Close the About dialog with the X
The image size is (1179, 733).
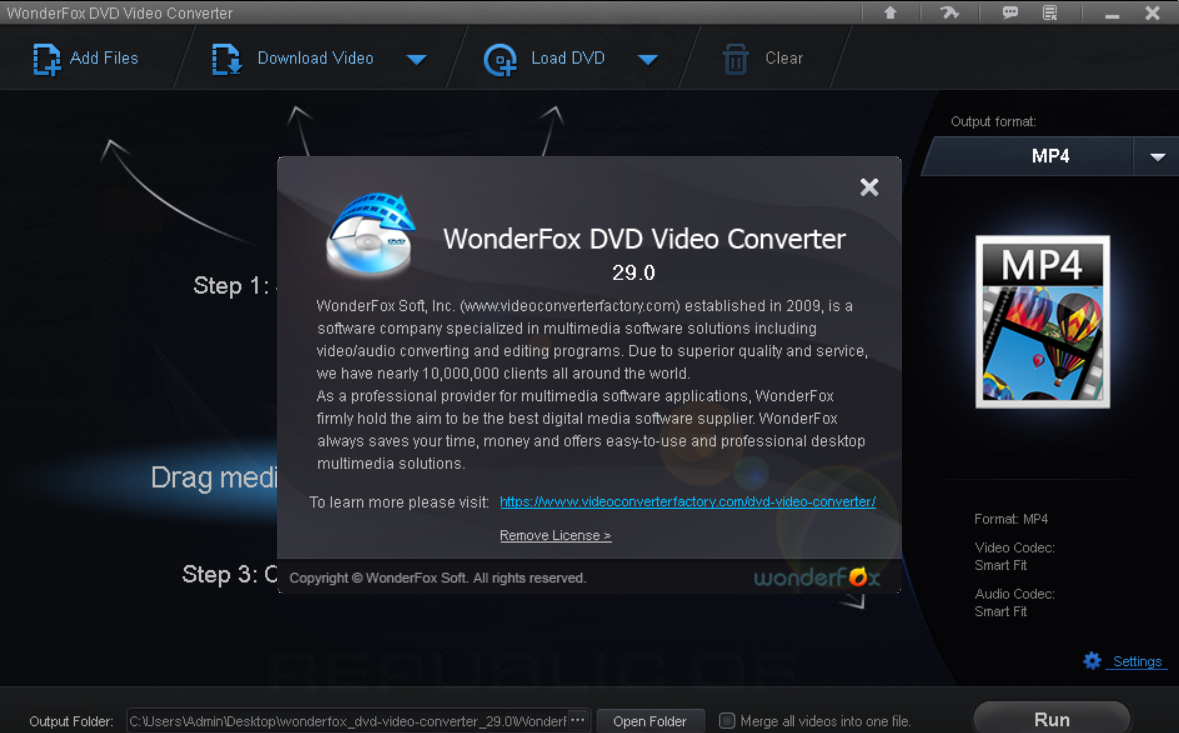click(x=869, y=187)
